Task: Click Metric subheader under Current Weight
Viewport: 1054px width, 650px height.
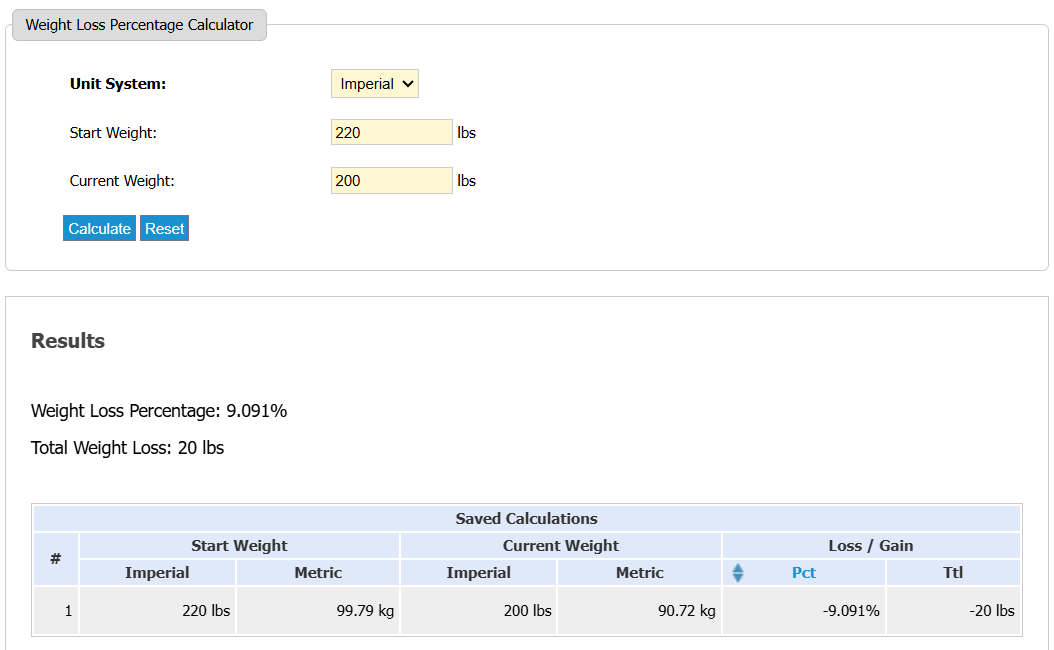Action: (639, 573)
